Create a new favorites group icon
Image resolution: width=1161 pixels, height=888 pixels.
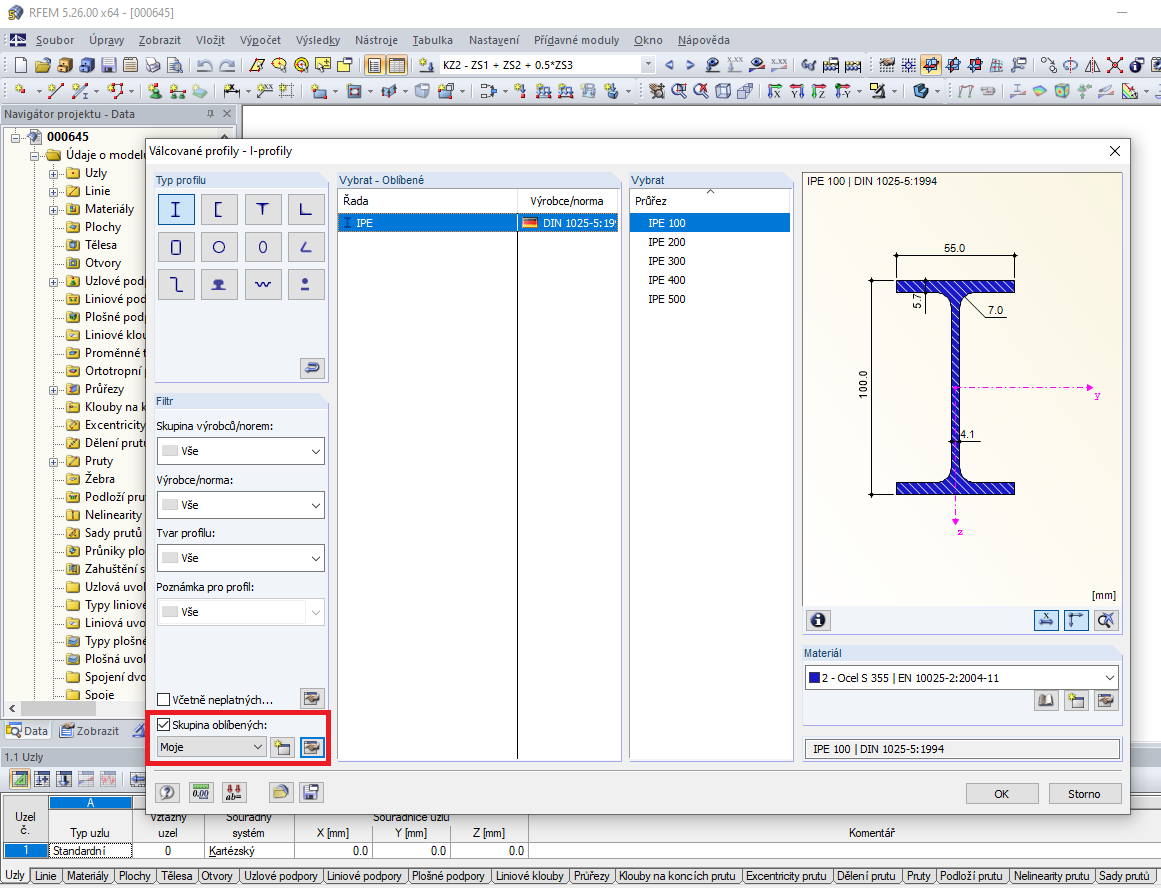(282, 747)
